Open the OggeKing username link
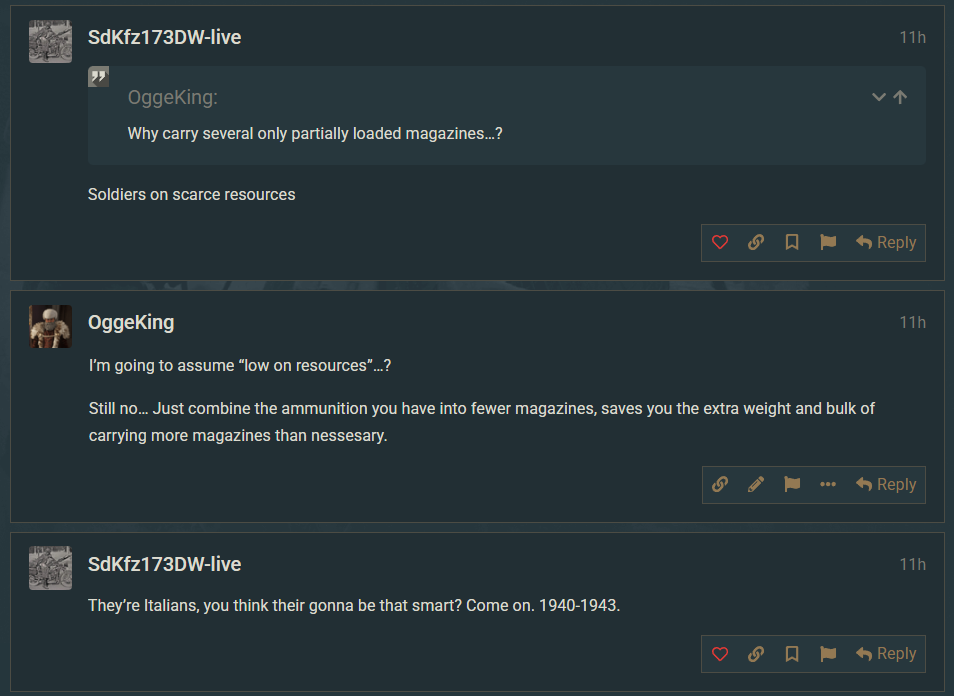The height and width of the screenshot is (696, 954). [131, 322]
